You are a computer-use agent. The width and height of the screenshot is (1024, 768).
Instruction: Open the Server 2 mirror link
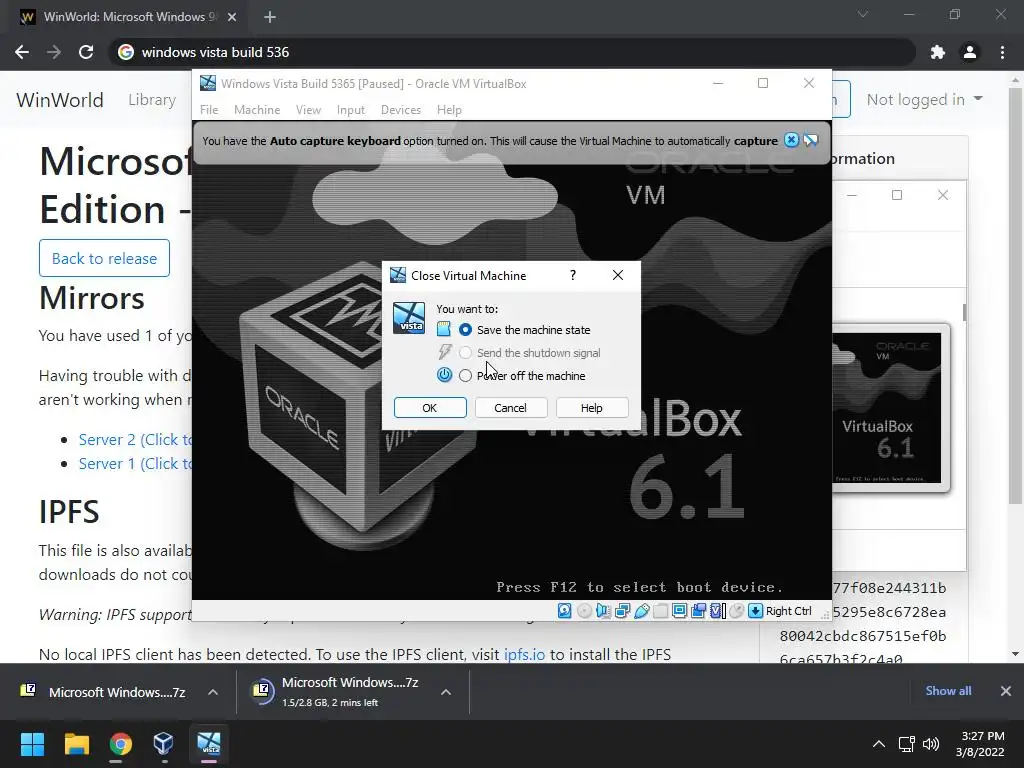point(135,440)
